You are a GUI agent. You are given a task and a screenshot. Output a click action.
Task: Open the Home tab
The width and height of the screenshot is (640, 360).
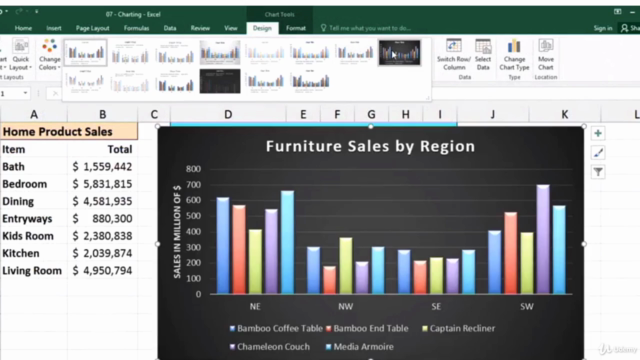23,28
